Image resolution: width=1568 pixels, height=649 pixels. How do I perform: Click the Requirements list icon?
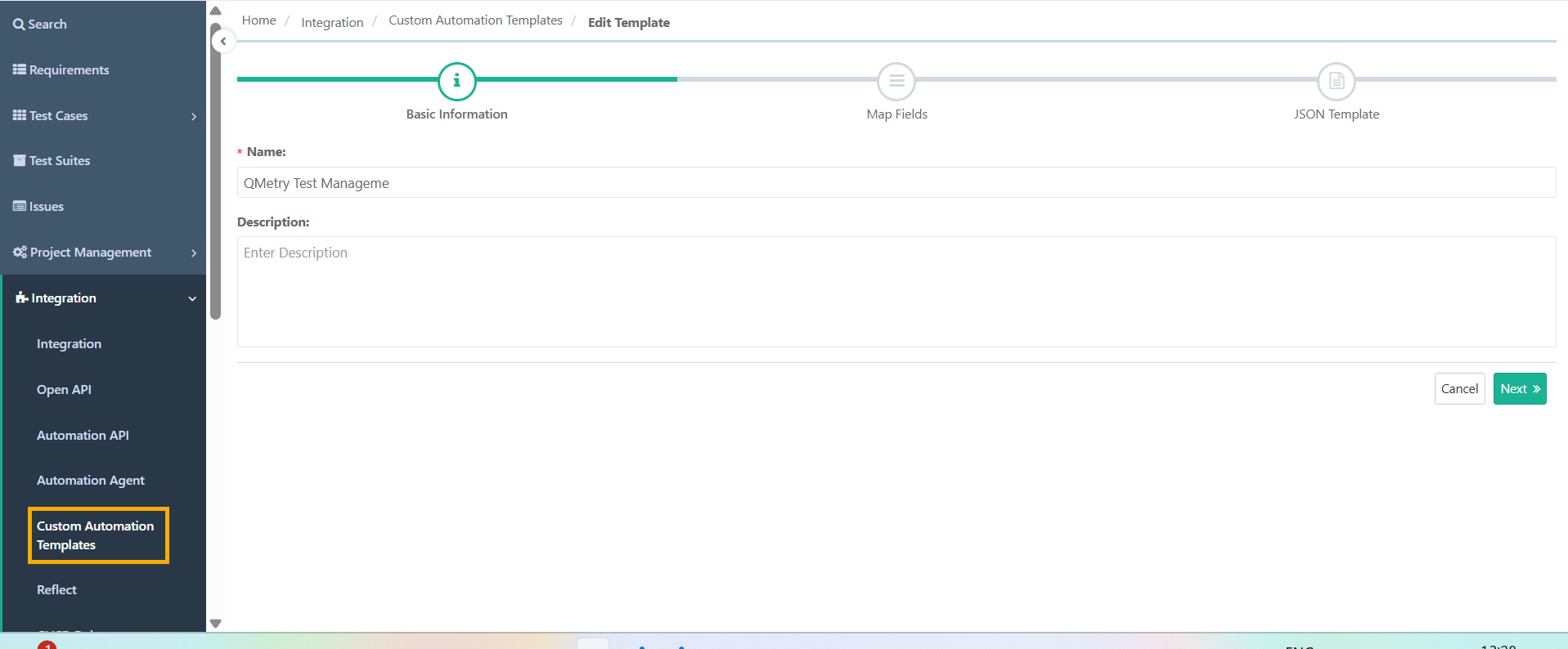pos(20,69)
